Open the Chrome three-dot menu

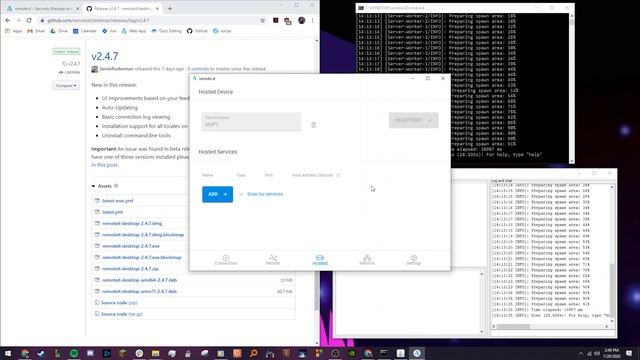click(313, 20)
